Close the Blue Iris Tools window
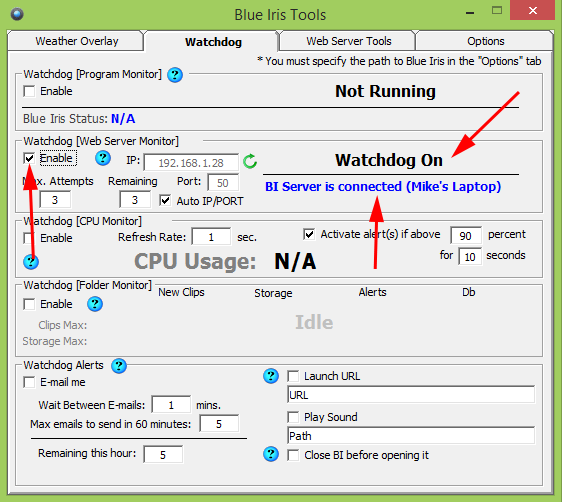Image resolution: width=562 pixels, height=502 pixels. coord(533,10)
